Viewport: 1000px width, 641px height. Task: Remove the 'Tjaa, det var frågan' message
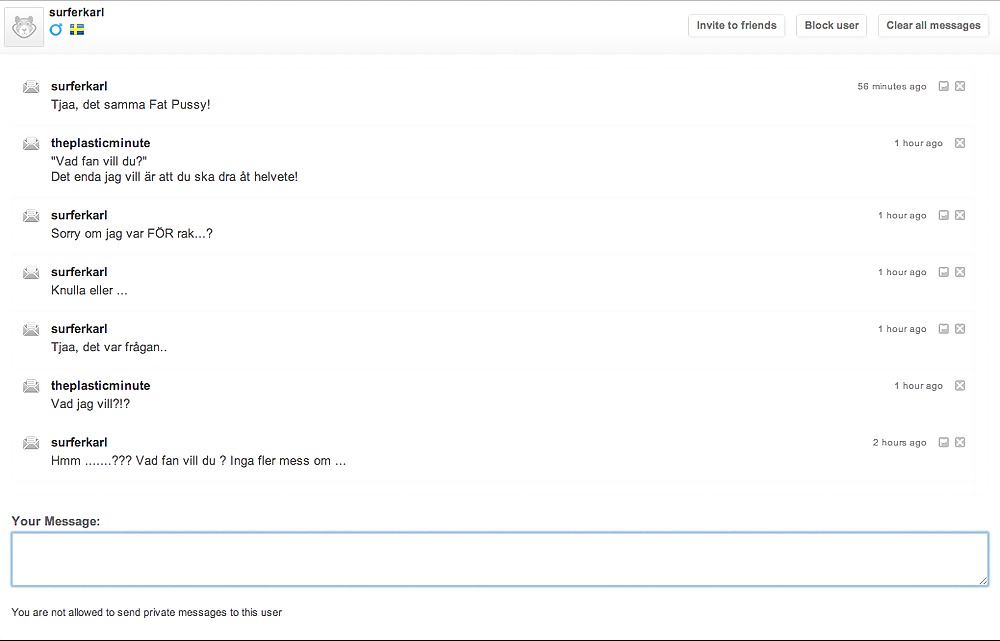tap(960, 329)
